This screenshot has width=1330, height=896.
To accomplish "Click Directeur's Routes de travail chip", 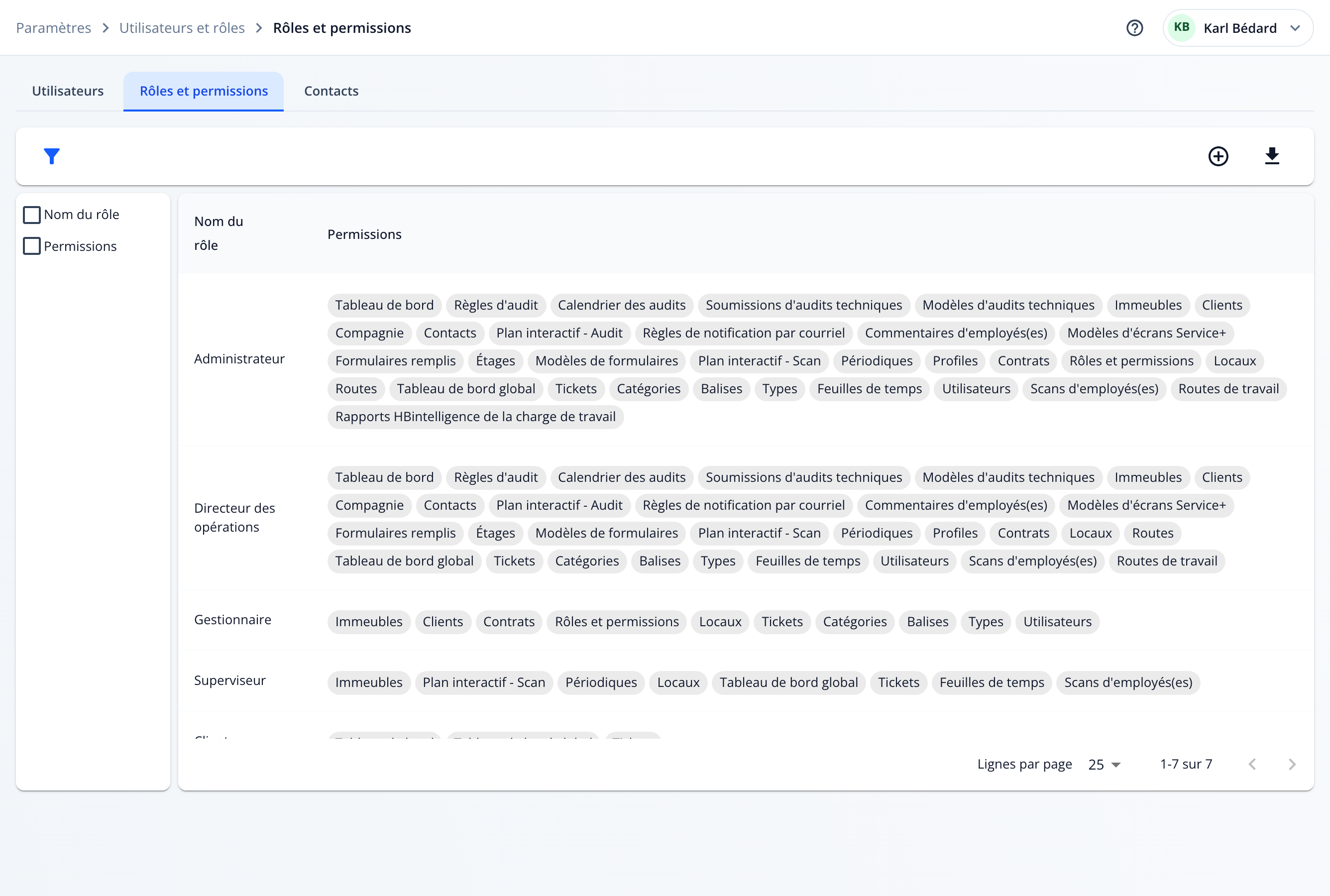I will pos(1167,561).
